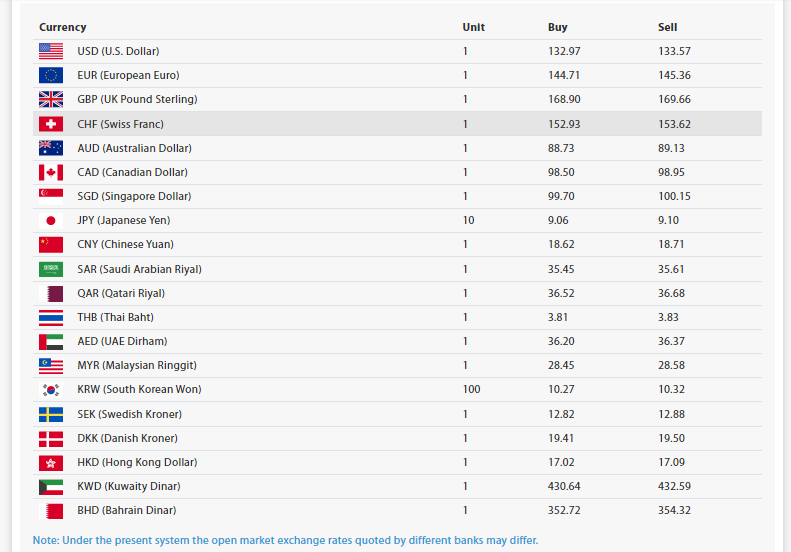Click the U.S. flag icon
Viewport: 791px width, 552px height.
[51, 51]
